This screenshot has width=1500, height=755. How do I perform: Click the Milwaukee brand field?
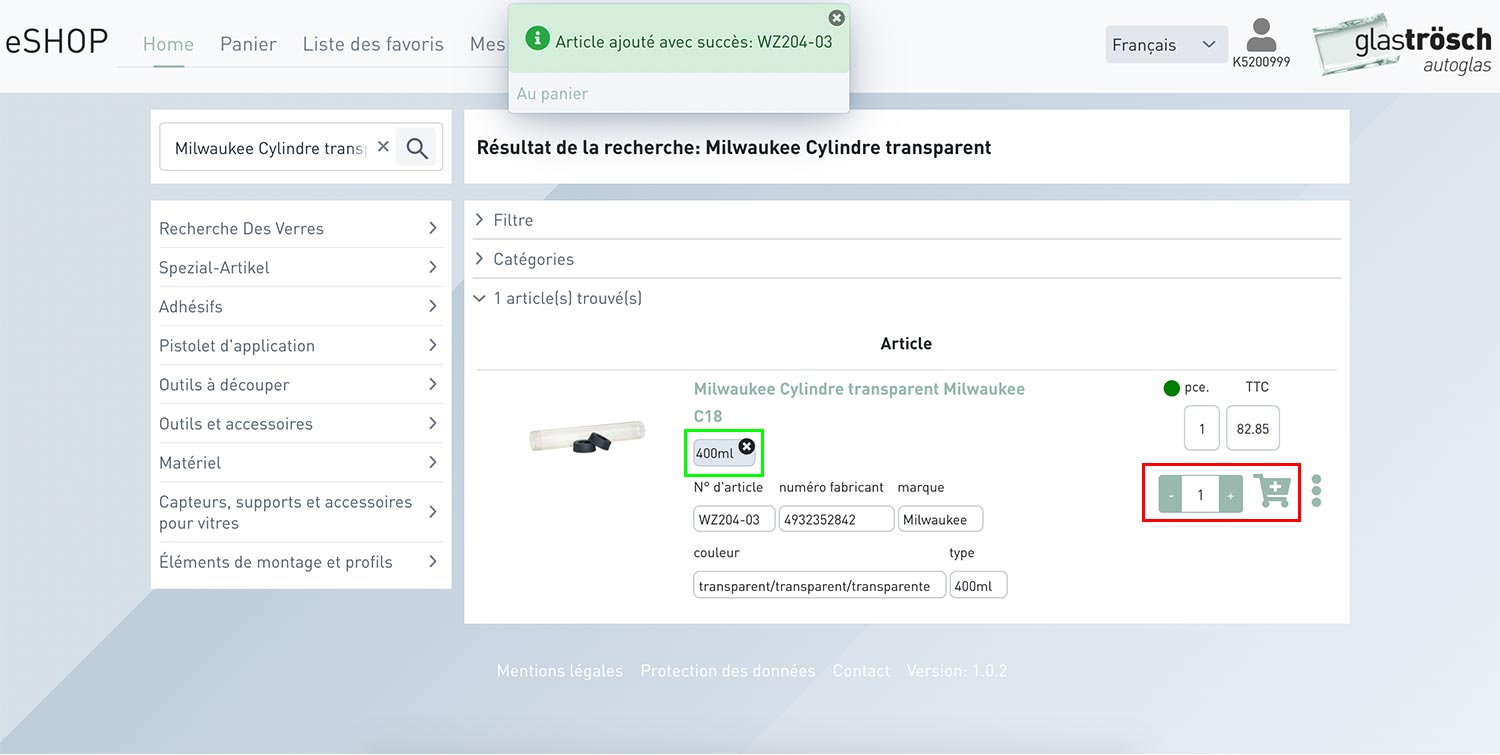click(940, 519)
